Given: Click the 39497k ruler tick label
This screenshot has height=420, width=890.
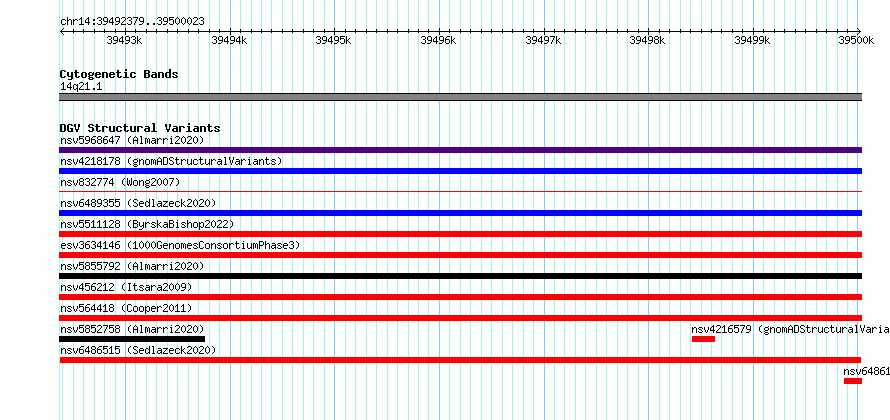Looking at the screenshot, I should pyautogui.click(x=543, y=40).
